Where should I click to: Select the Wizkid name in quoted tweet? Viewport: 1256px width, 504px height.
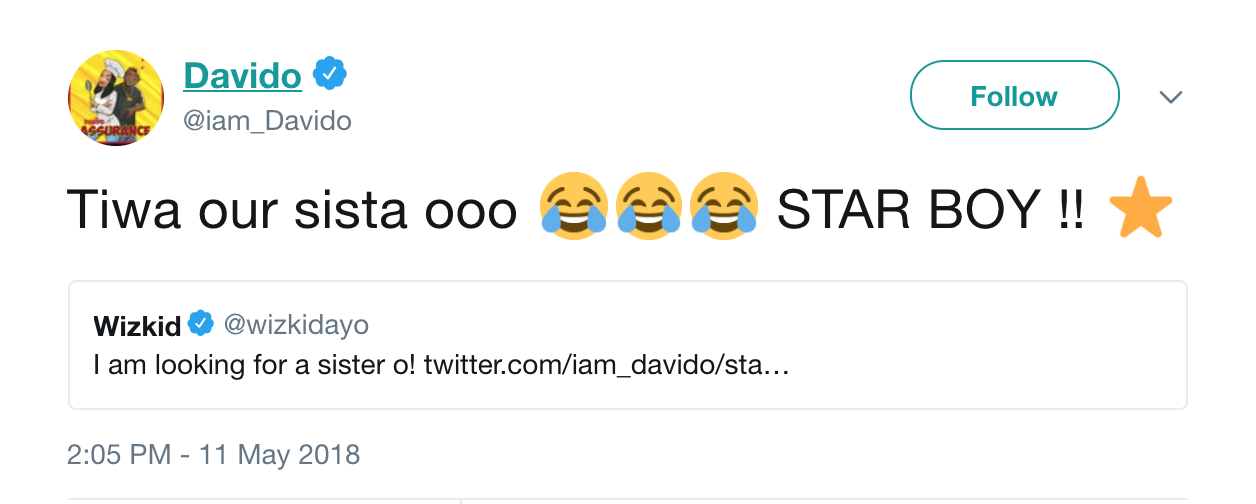tap(137, 326)
